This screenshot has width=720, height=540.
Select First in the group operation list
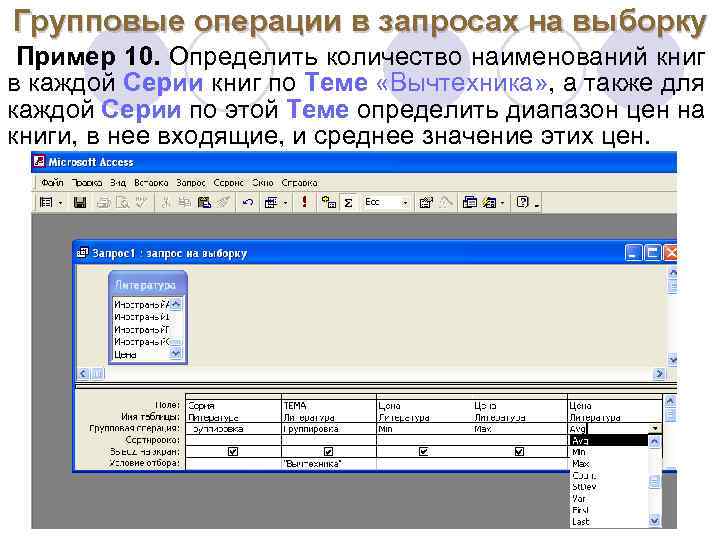point(608,510)
